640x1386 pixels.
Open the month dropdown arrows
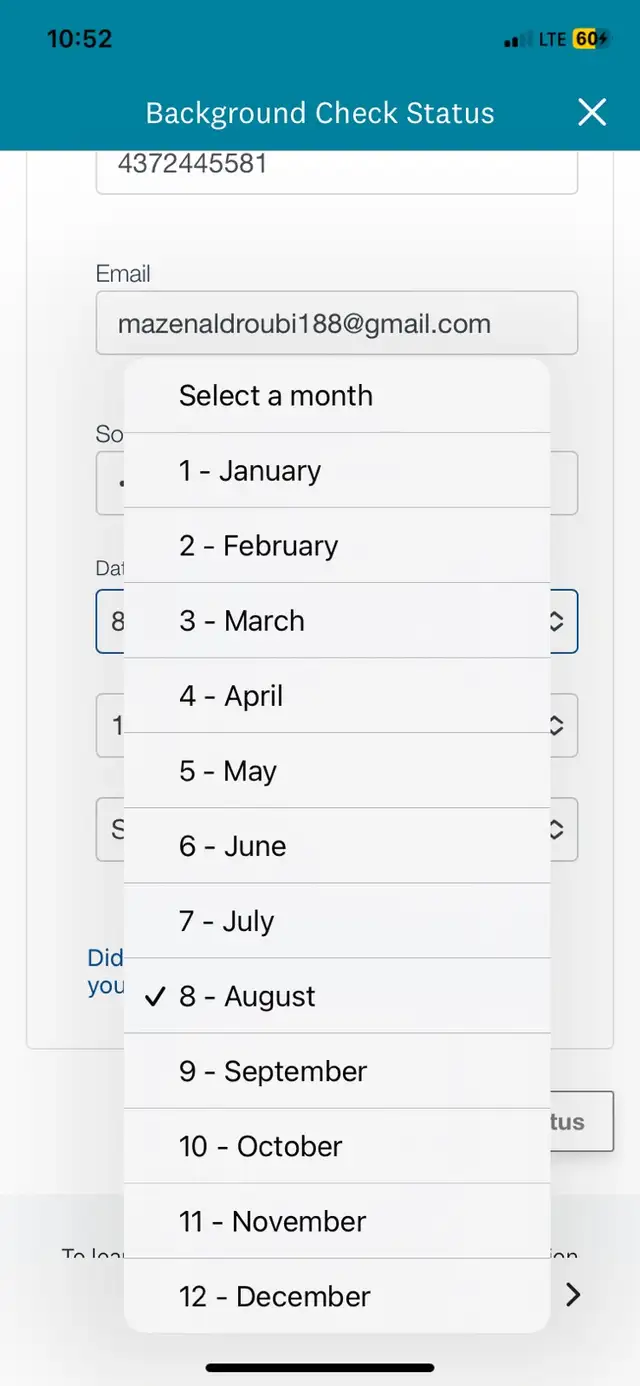(558, 621)
